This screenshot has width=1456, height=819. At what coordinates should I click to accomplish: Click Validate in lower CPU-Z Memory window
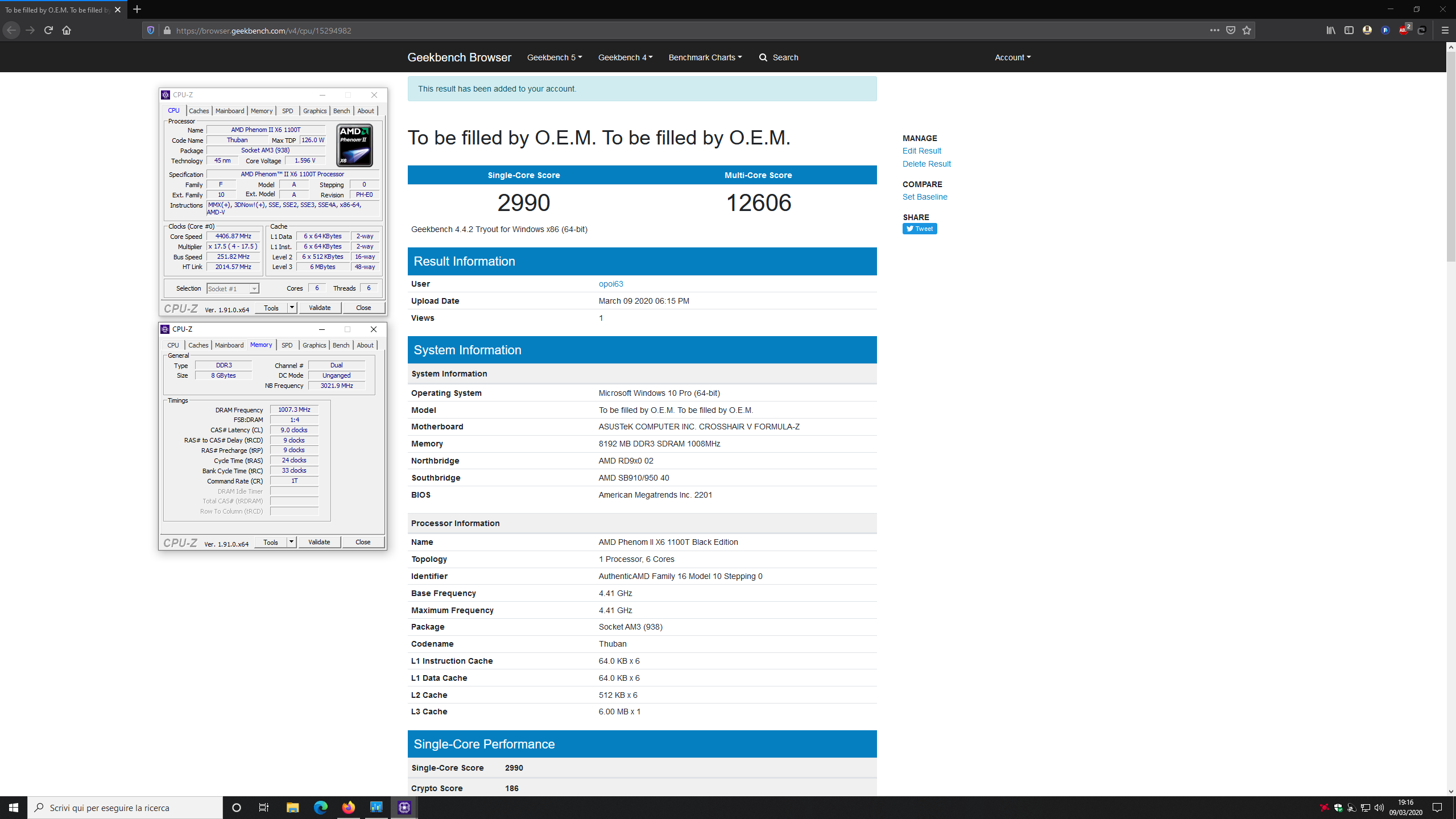[319, 542]
